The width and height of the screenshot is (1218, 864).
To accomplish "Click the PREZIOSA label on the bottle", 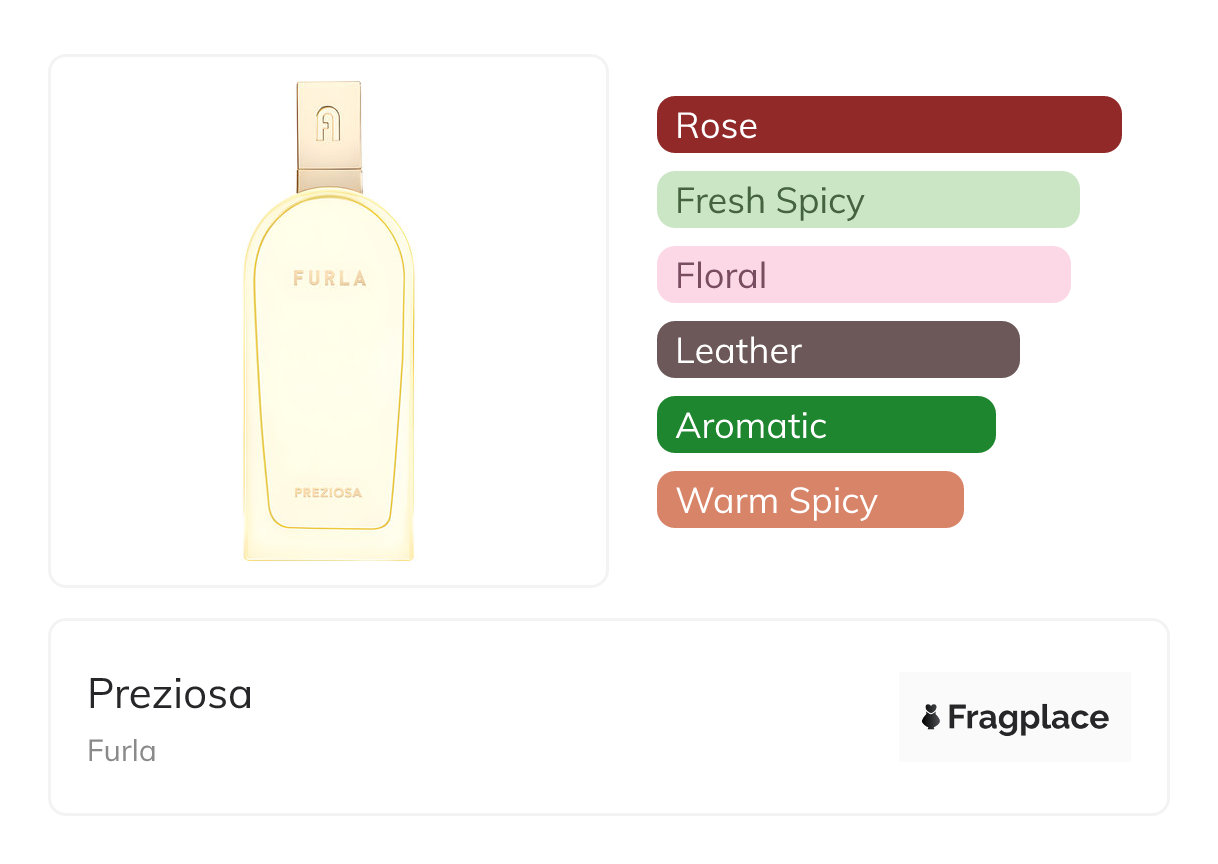I will [328, 492].
